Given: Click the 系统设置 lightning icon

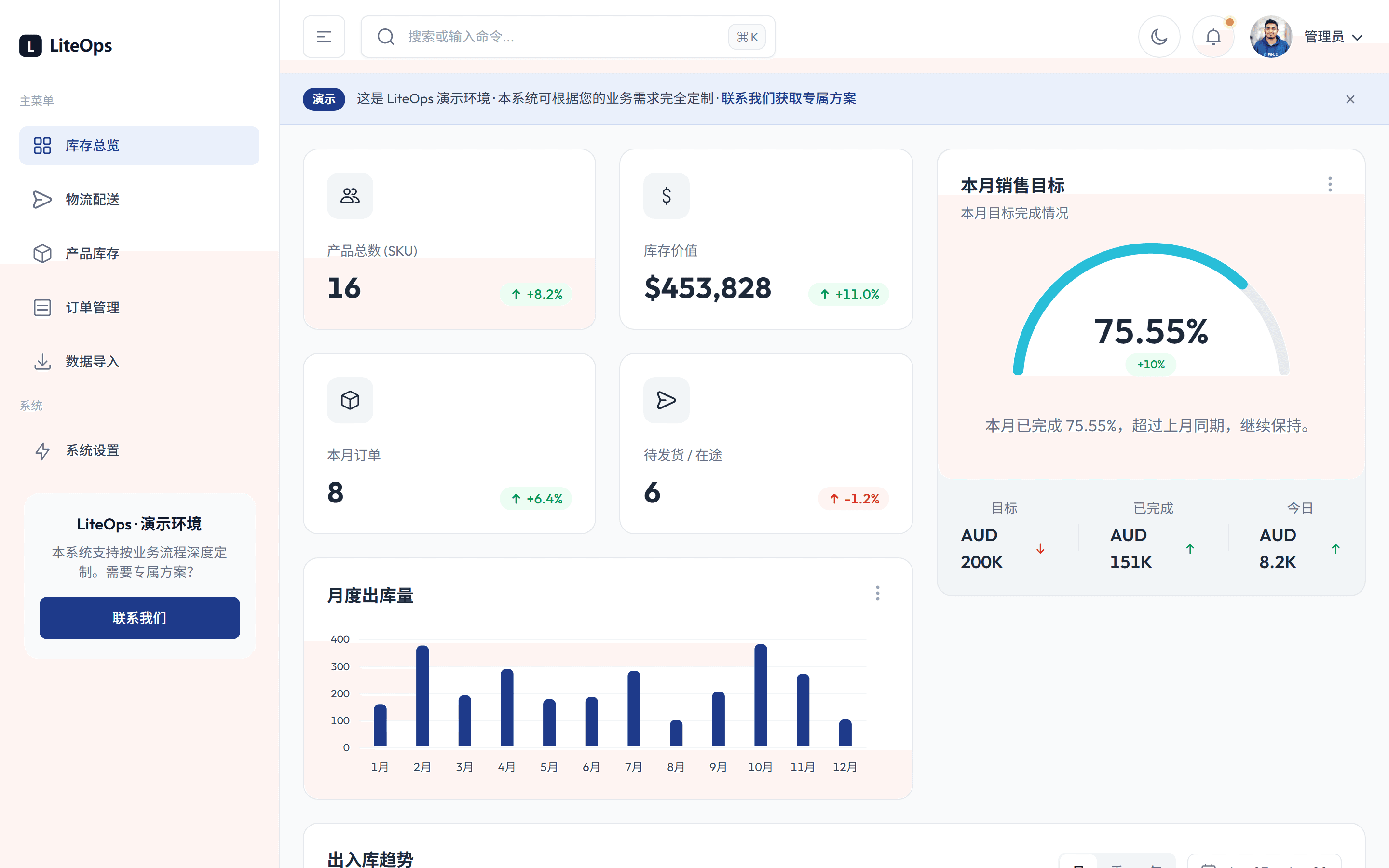Looking at the screenshot, I should pyautogui.click(x=42, y=451).
